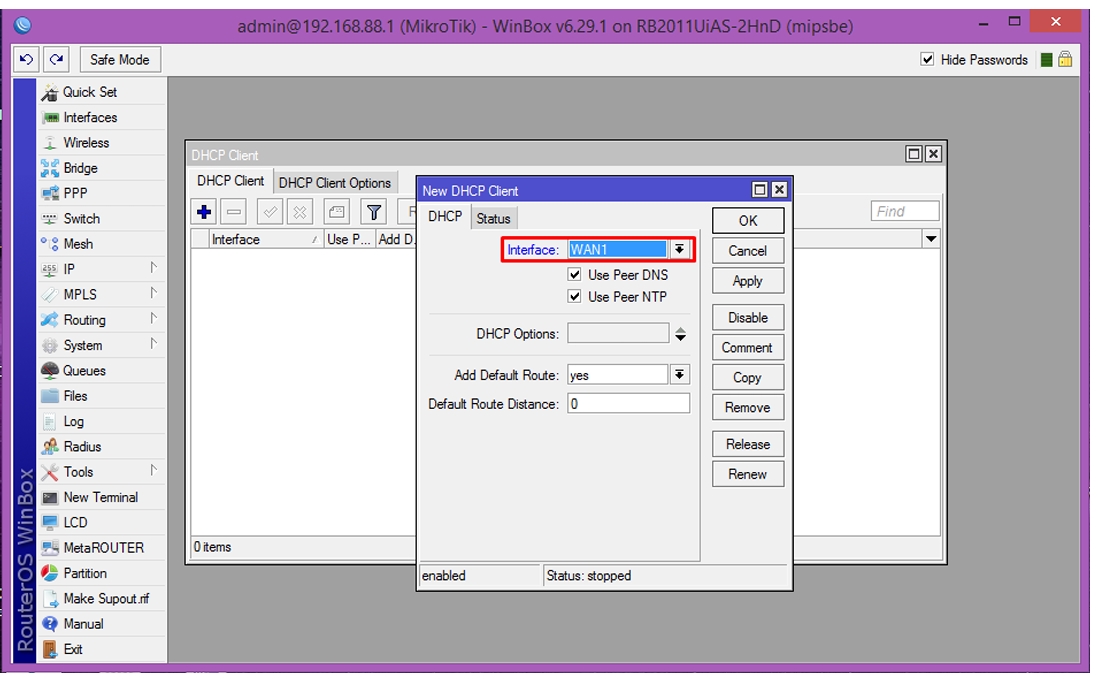Expand the DHCP Options arrows
The width and height of the screenshot is (1097, 679).
click(x=681, y=334)
